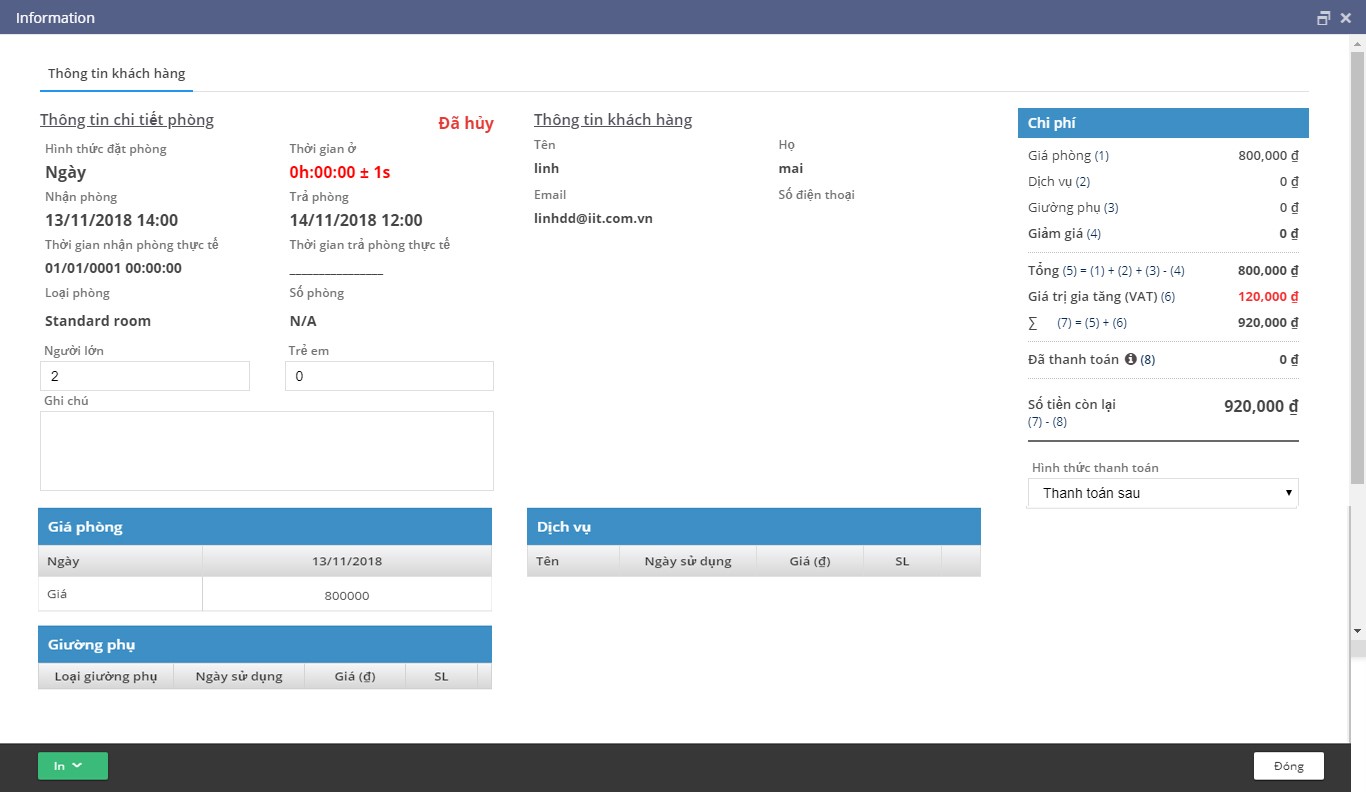Click the scrollbar down arrow
This screenshot has width=1366, height=792.
[x=1358, y=630]
